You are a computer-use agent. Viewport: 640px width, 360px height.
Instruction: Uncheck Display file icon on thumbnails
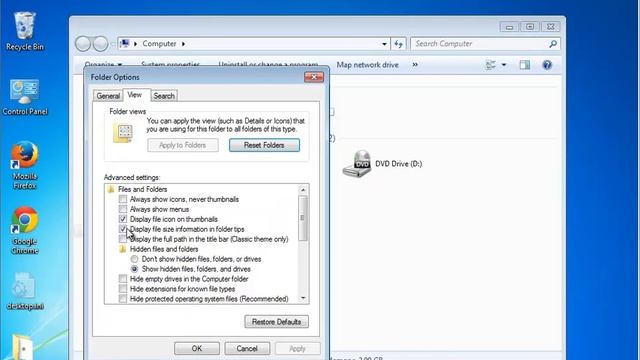pos(123,219)
